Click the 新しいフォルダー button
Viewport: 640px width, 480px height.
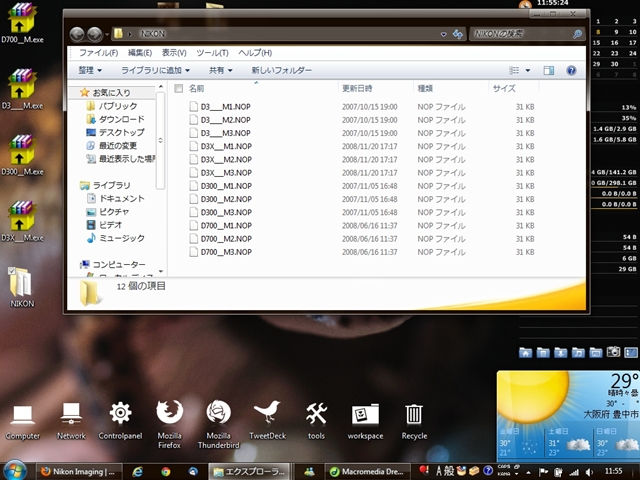[x=281, y=71]
